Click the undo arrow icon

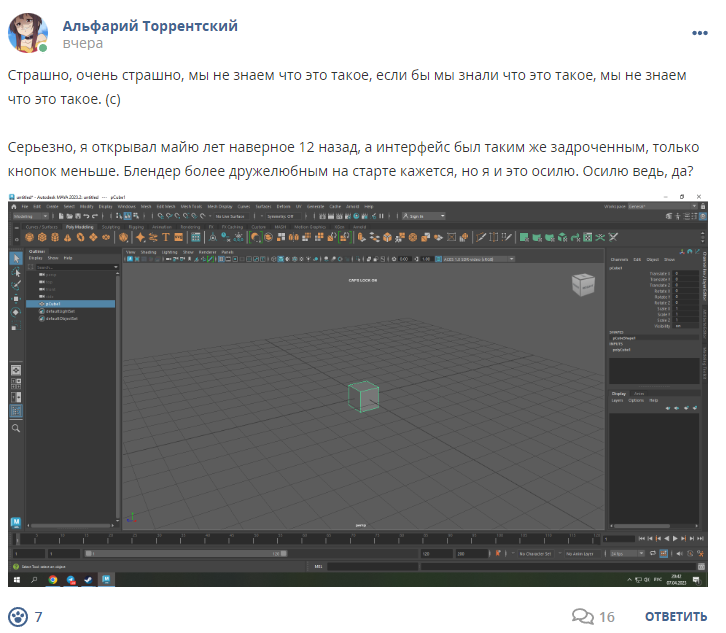click(x=86, y=216)
